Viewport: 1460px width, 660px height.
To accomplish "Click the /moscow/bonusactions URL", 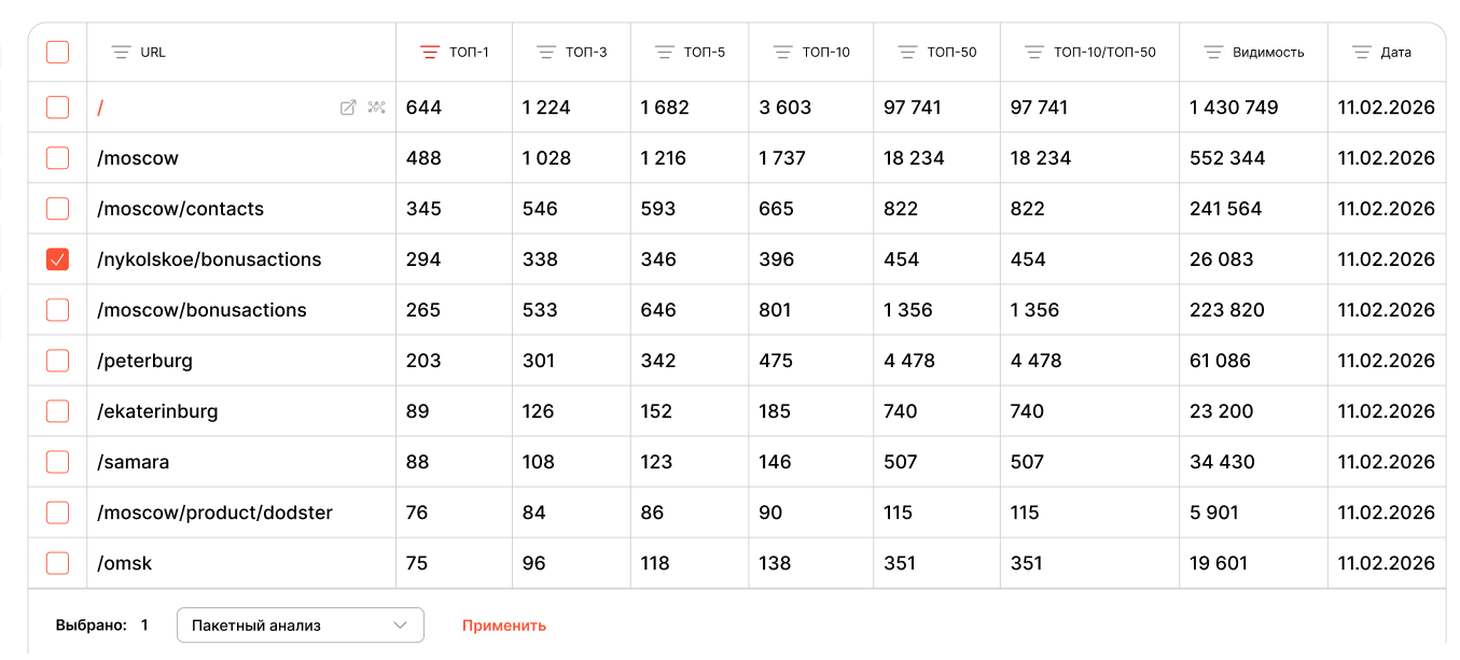I will click(202, 310).
